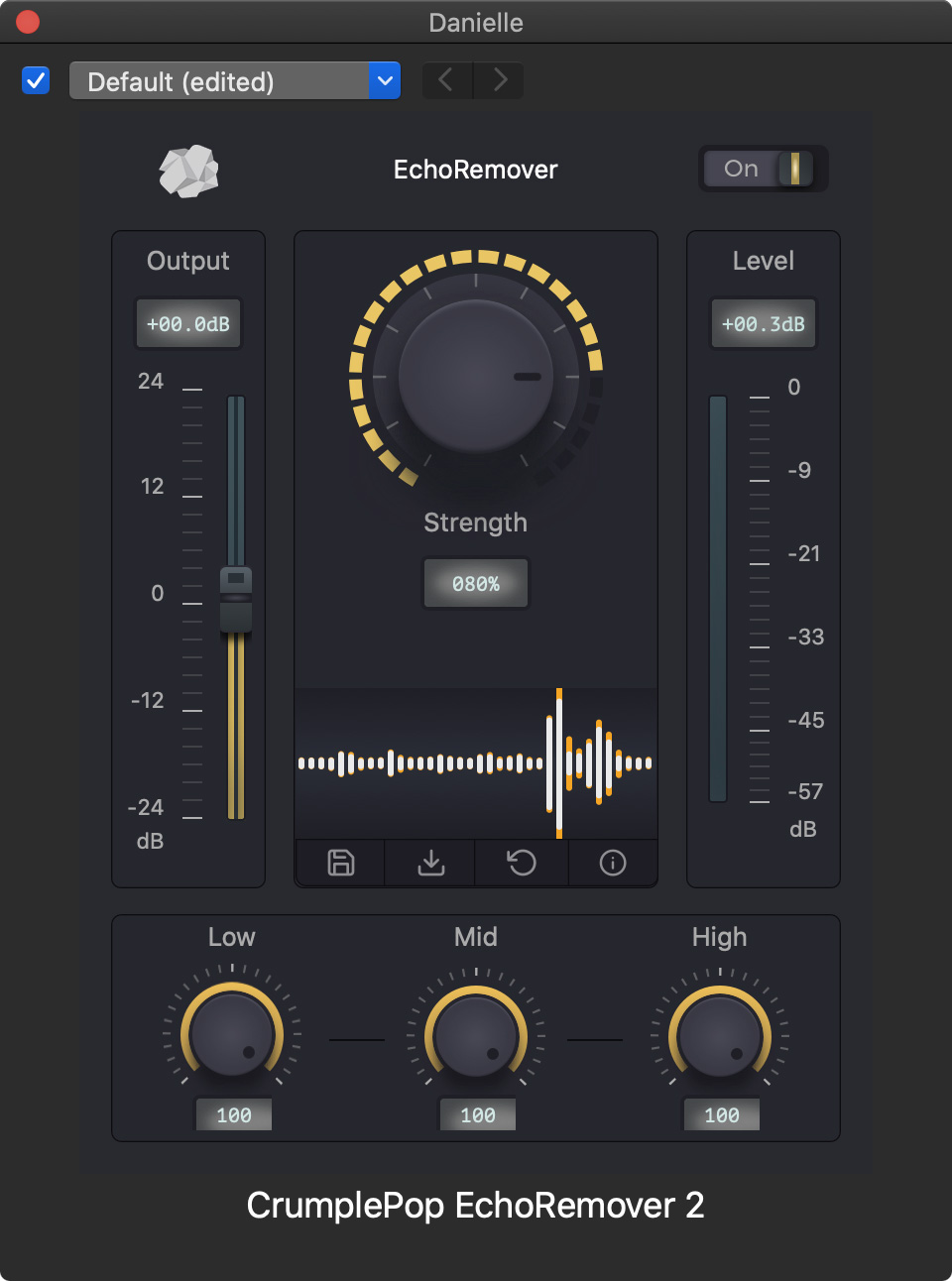The width and height of the screenshot is (952, 1281).
Task: Click the Output panel label
Action: coord(188,261)
